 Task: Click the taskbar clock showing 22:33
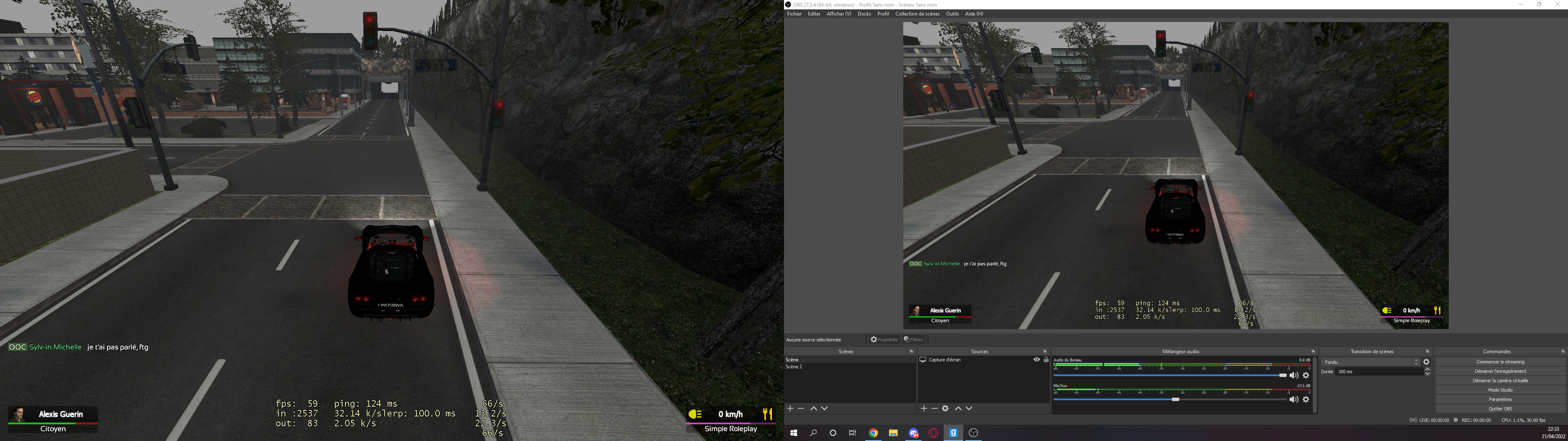(1553, 430)
